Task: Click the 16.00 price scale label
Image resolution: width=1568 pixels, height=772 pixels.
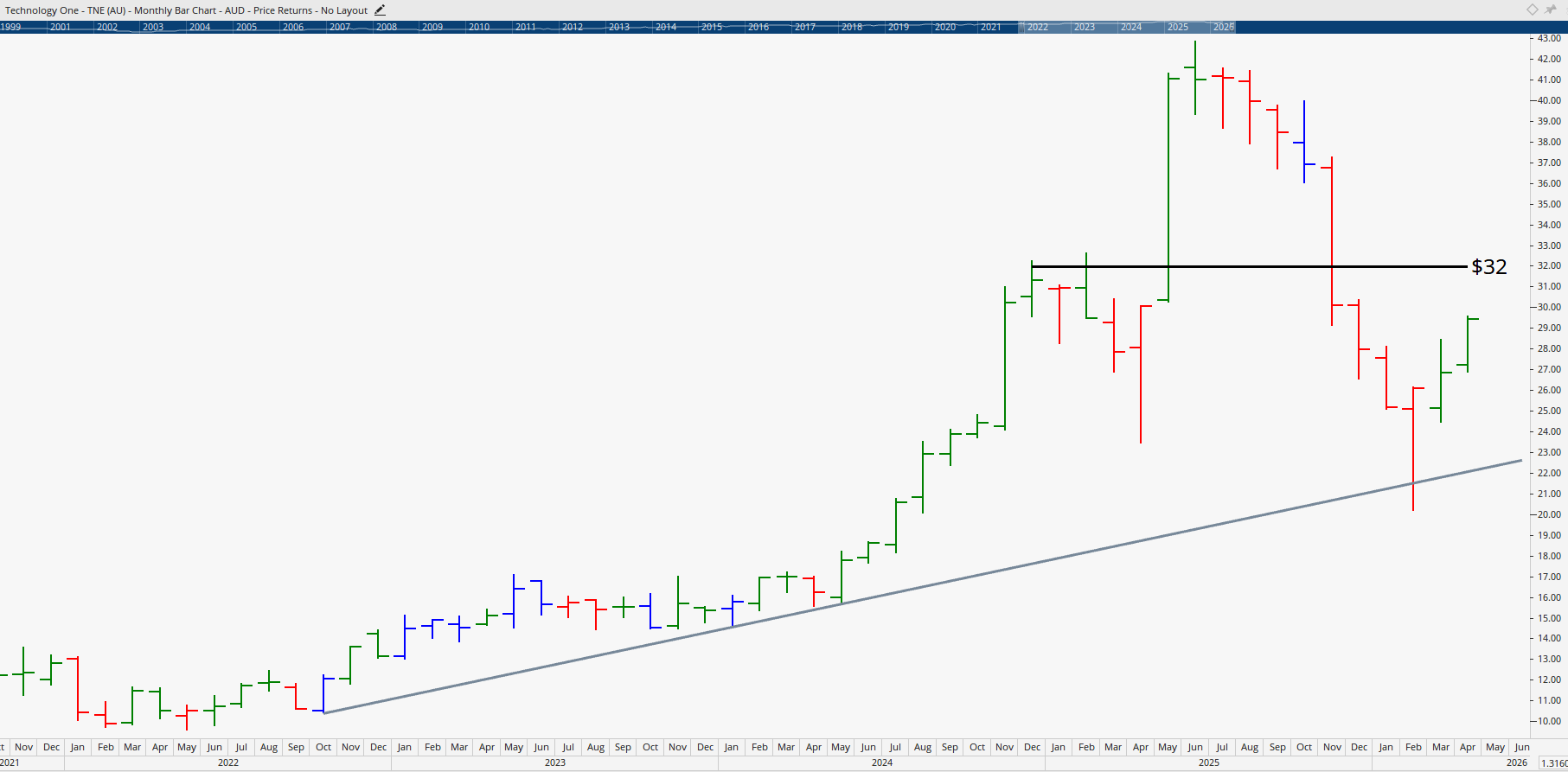Action: [x=1549, y=597]
